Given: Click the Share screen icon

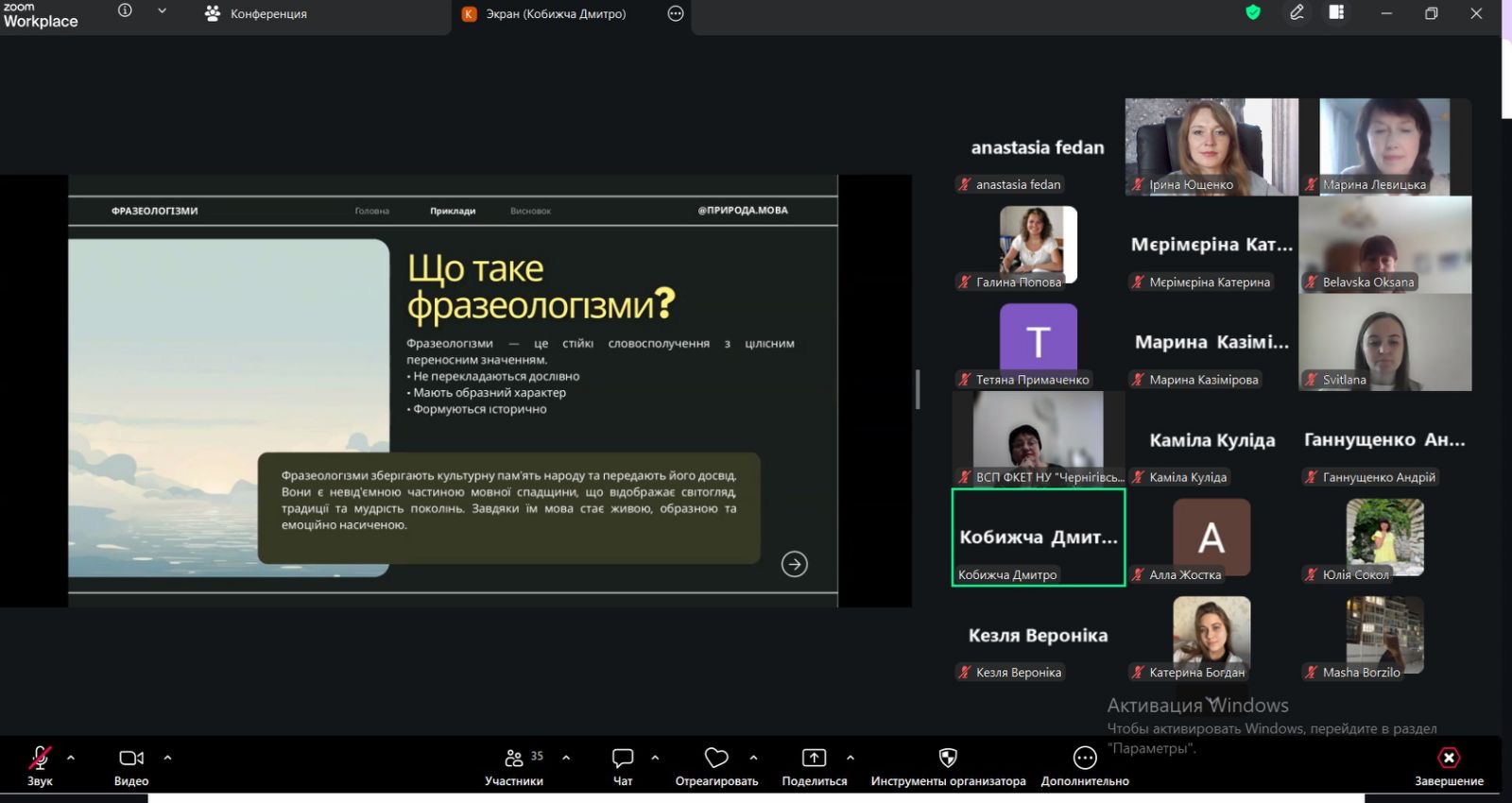Looking at the screenshot, I should click(814, 759).
